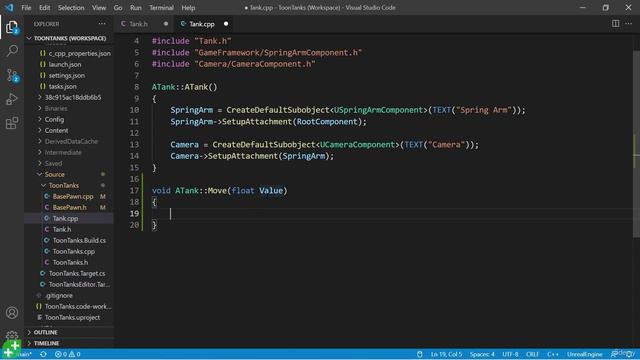
Task: Open ToonTanks.cpp in explorer
Action: point(69,252)
